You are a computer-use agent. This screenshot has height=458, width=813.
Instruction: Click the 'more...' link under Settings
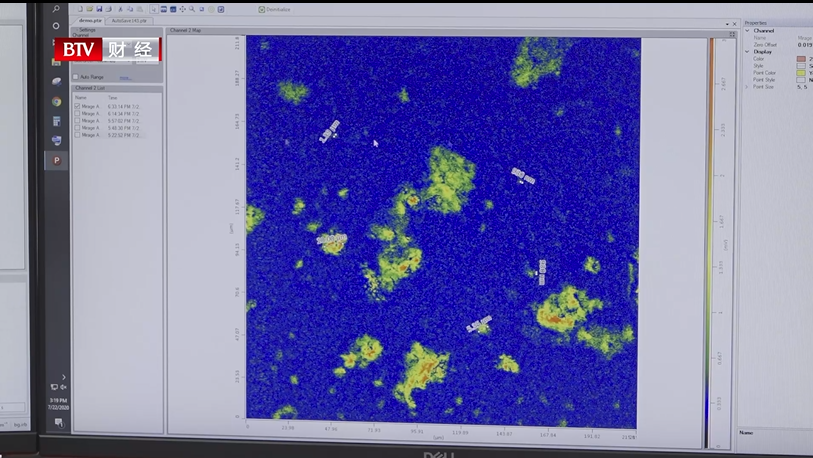click(125, 77)
